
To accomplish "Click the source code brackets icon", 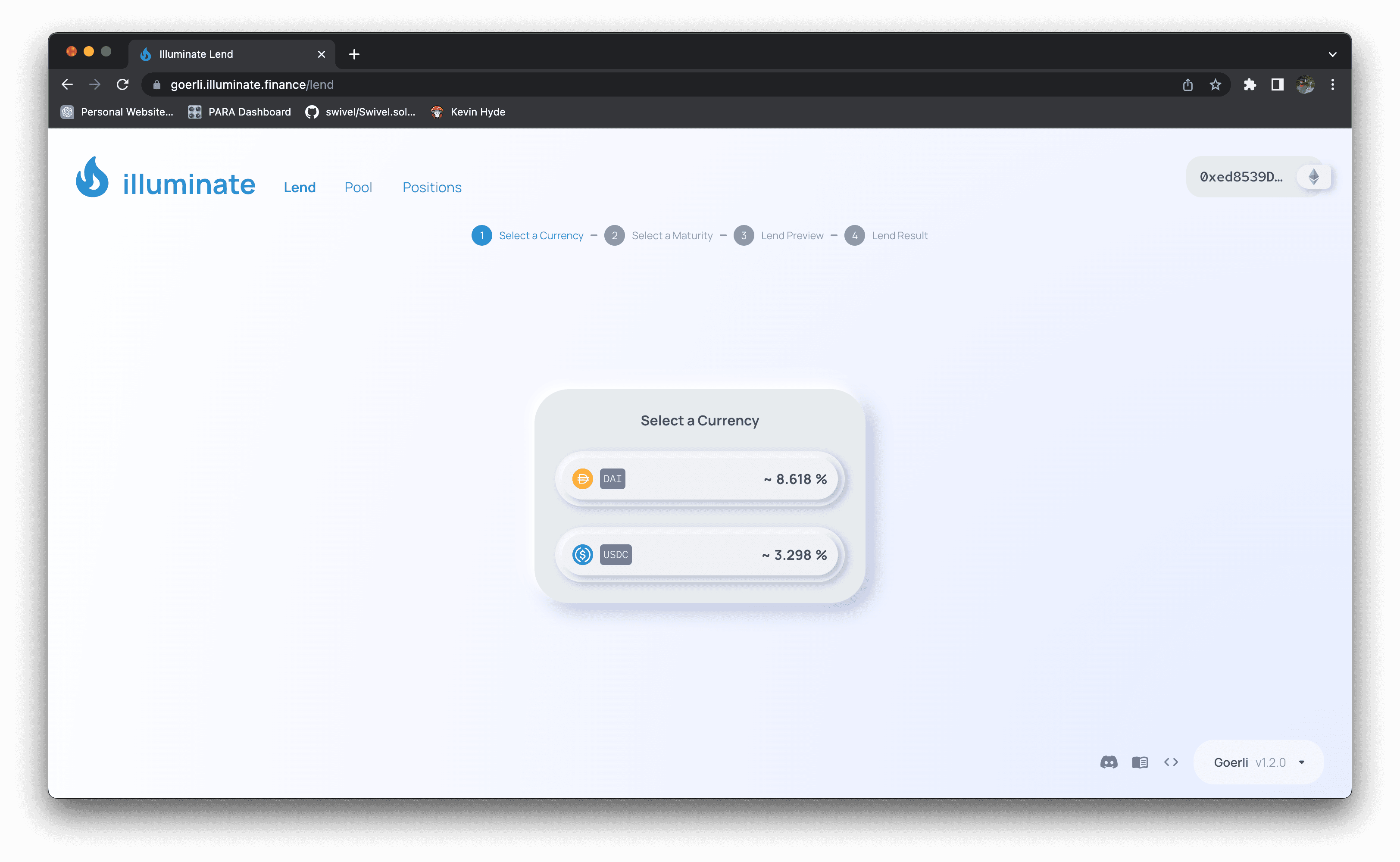I will coord(1171,762).
